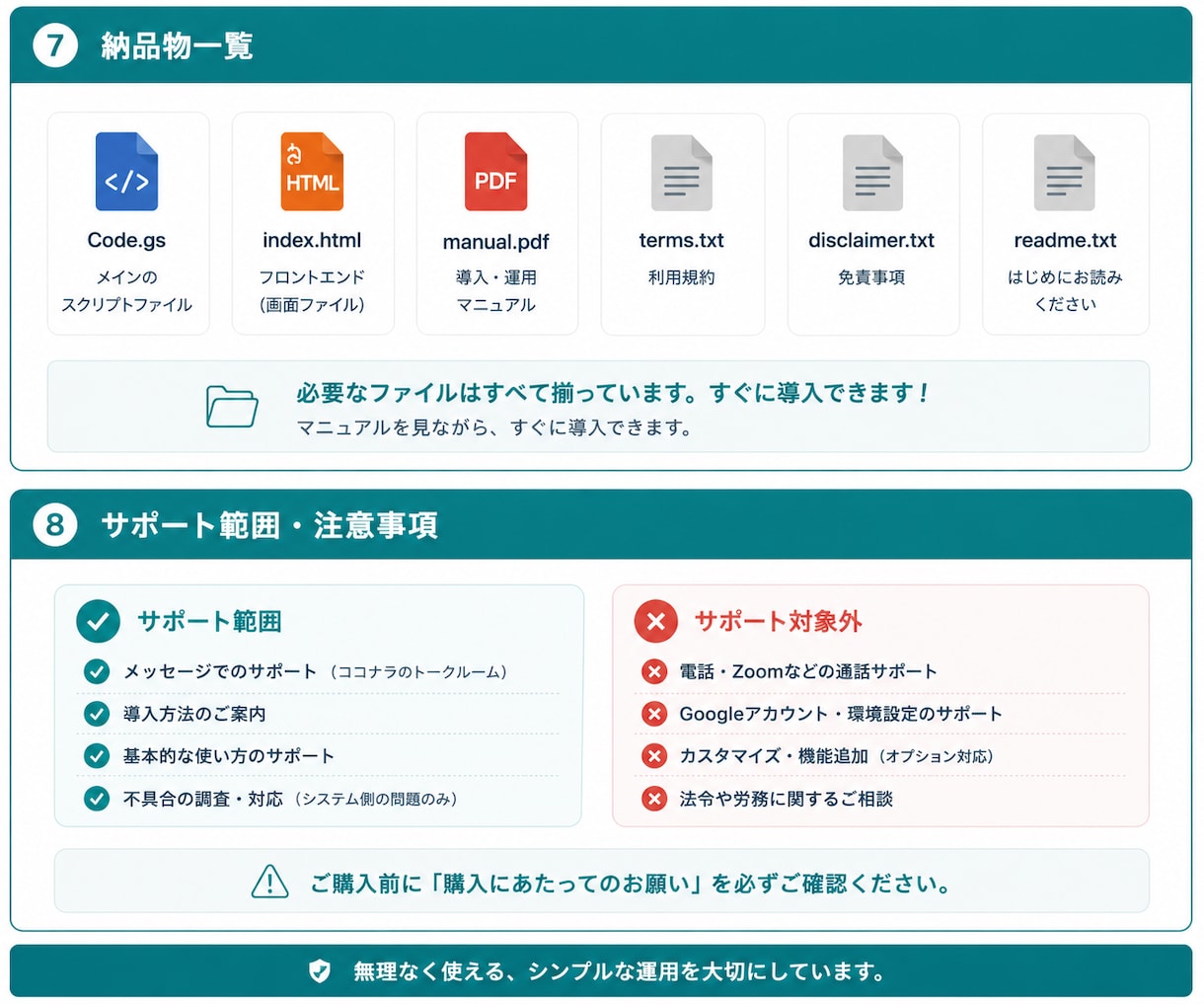Click the はじめにお読みください description
1204x1004 pixels.
coord(1065,291)
